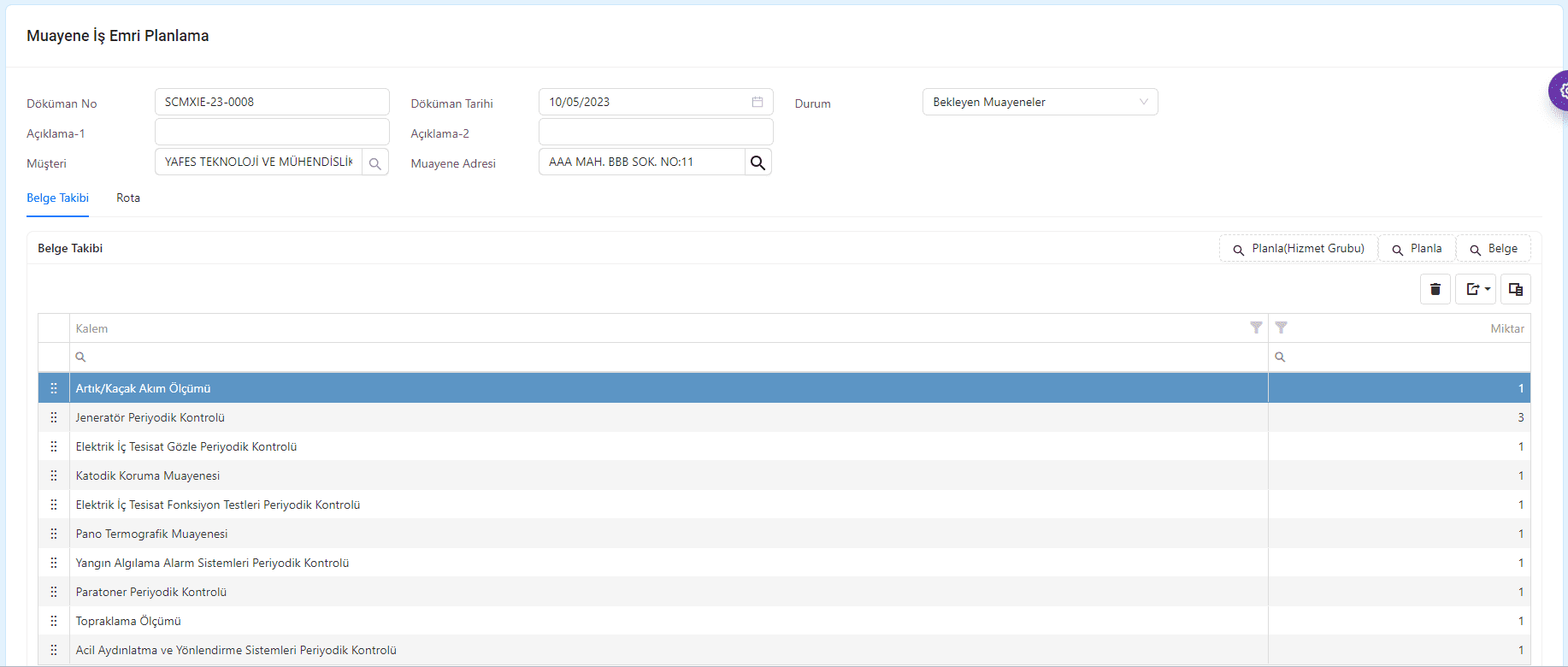Click the Planla button
Viewport: 1568px width, 667px height.
1417,249
